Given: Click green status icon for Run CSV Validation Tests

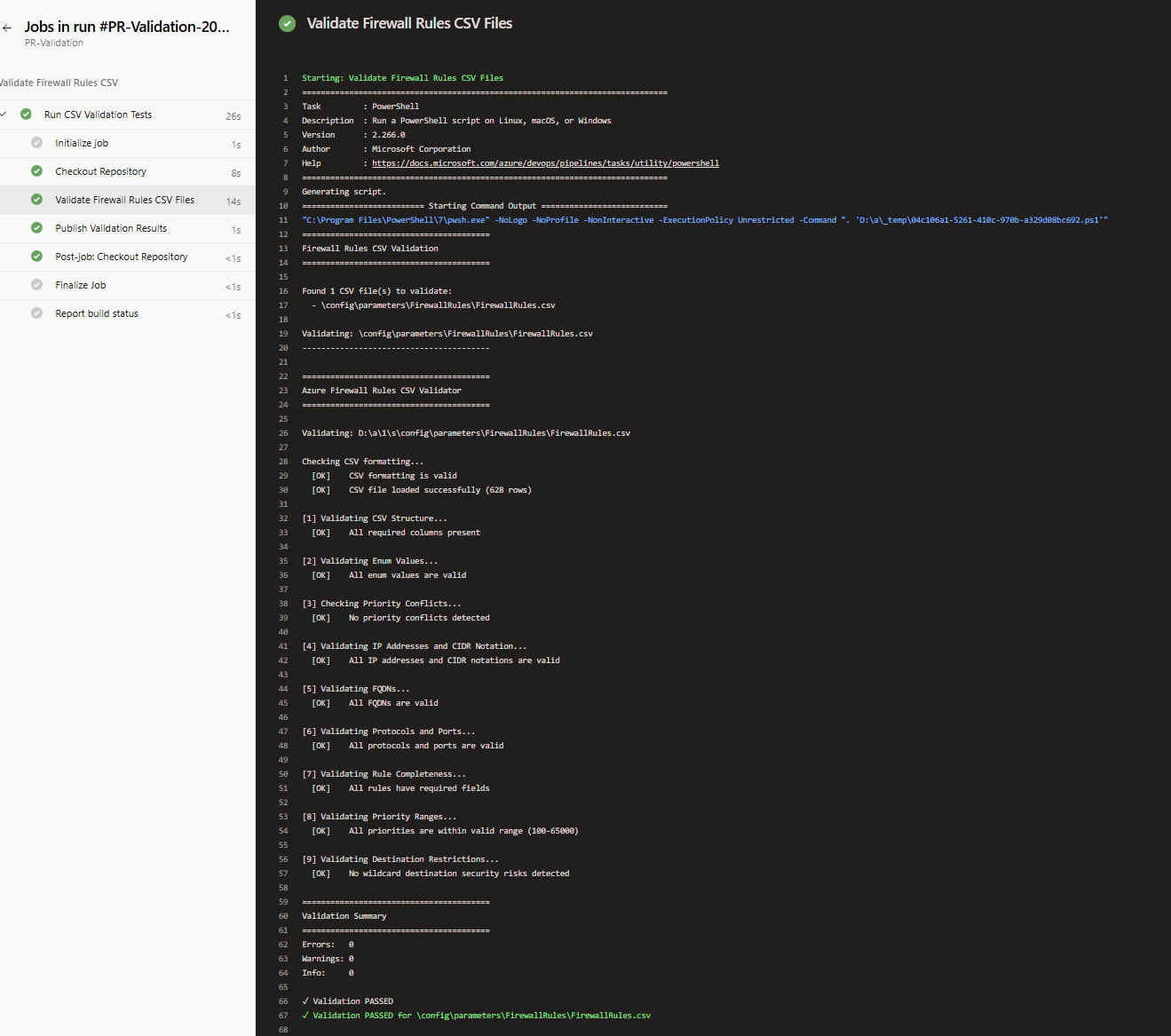Looking at the screenshot, I should click(26, 115).
